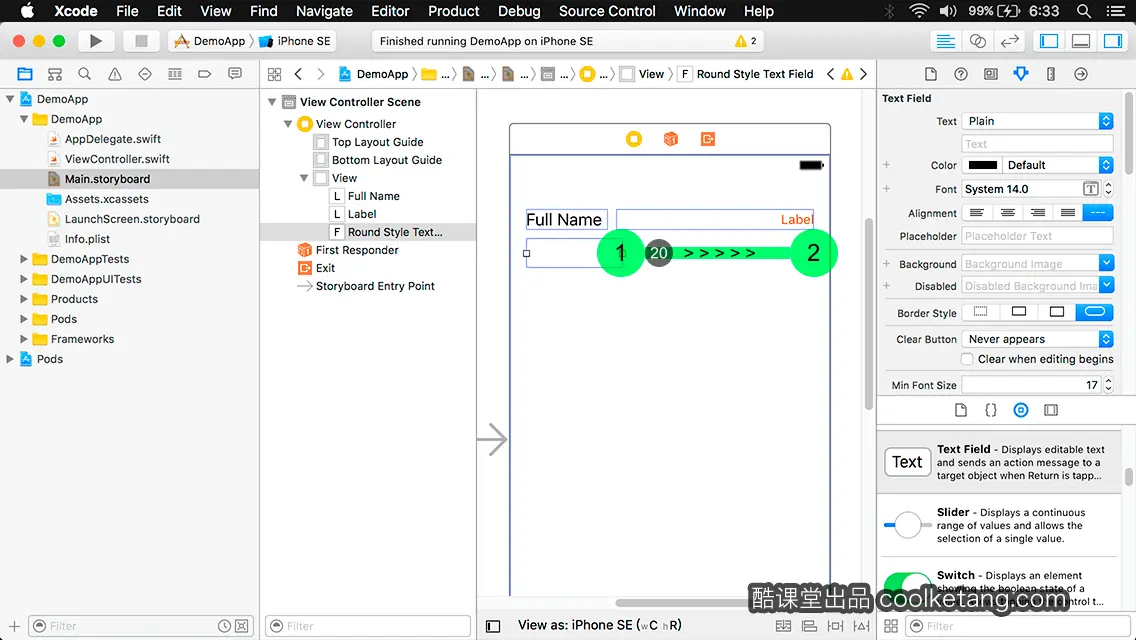Open the Identity inspector icon

[990, 74]
